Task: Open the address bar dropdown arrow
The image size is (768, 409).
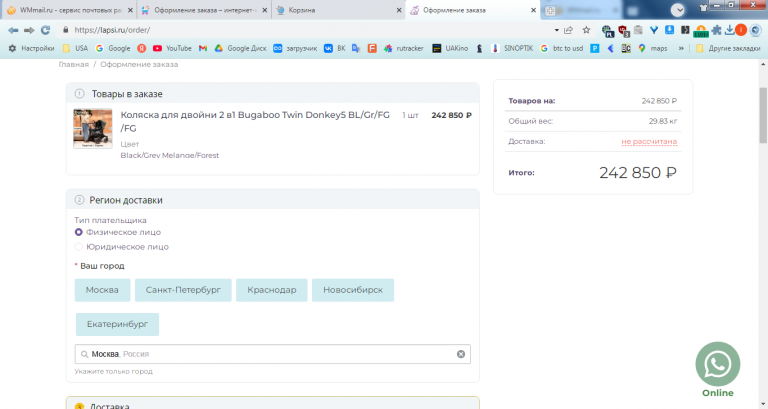Action: 556,30
